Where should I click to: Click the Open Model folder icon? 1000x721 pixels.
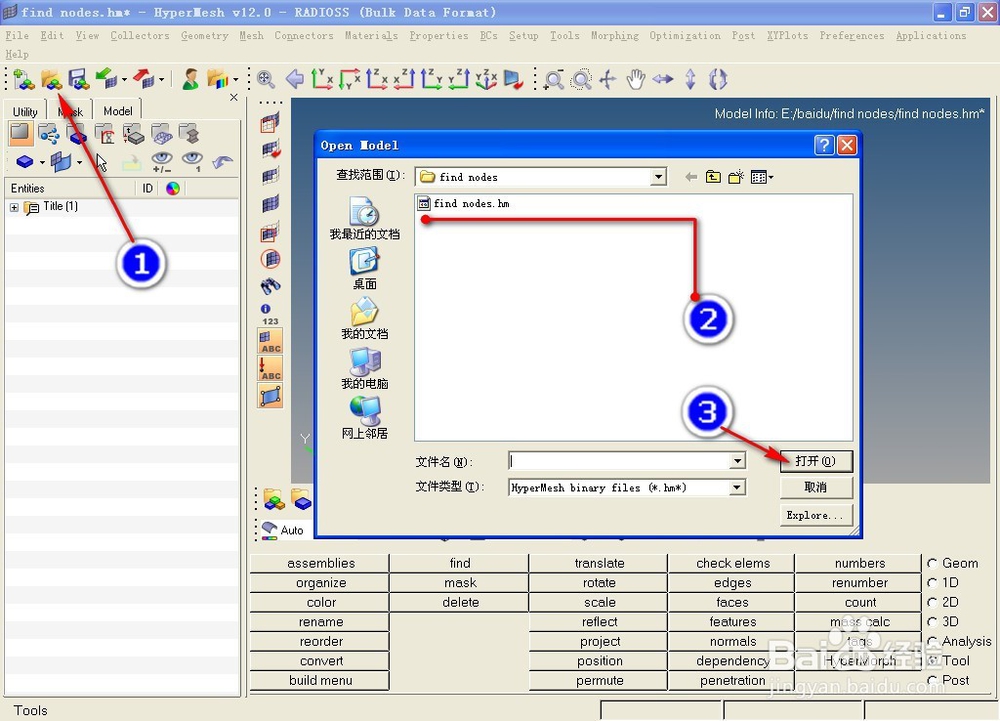(x=52, y=80)
